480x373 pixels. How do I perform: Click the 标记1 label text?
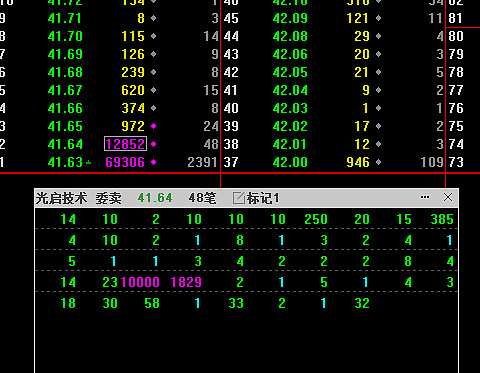263,198
